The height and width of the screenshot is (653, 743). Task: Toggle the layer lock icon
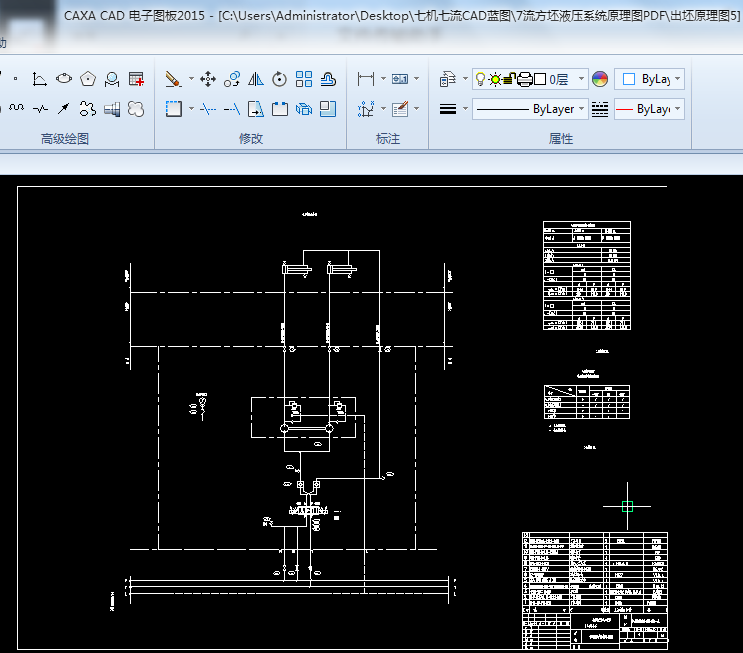click(x=509, y=79)
